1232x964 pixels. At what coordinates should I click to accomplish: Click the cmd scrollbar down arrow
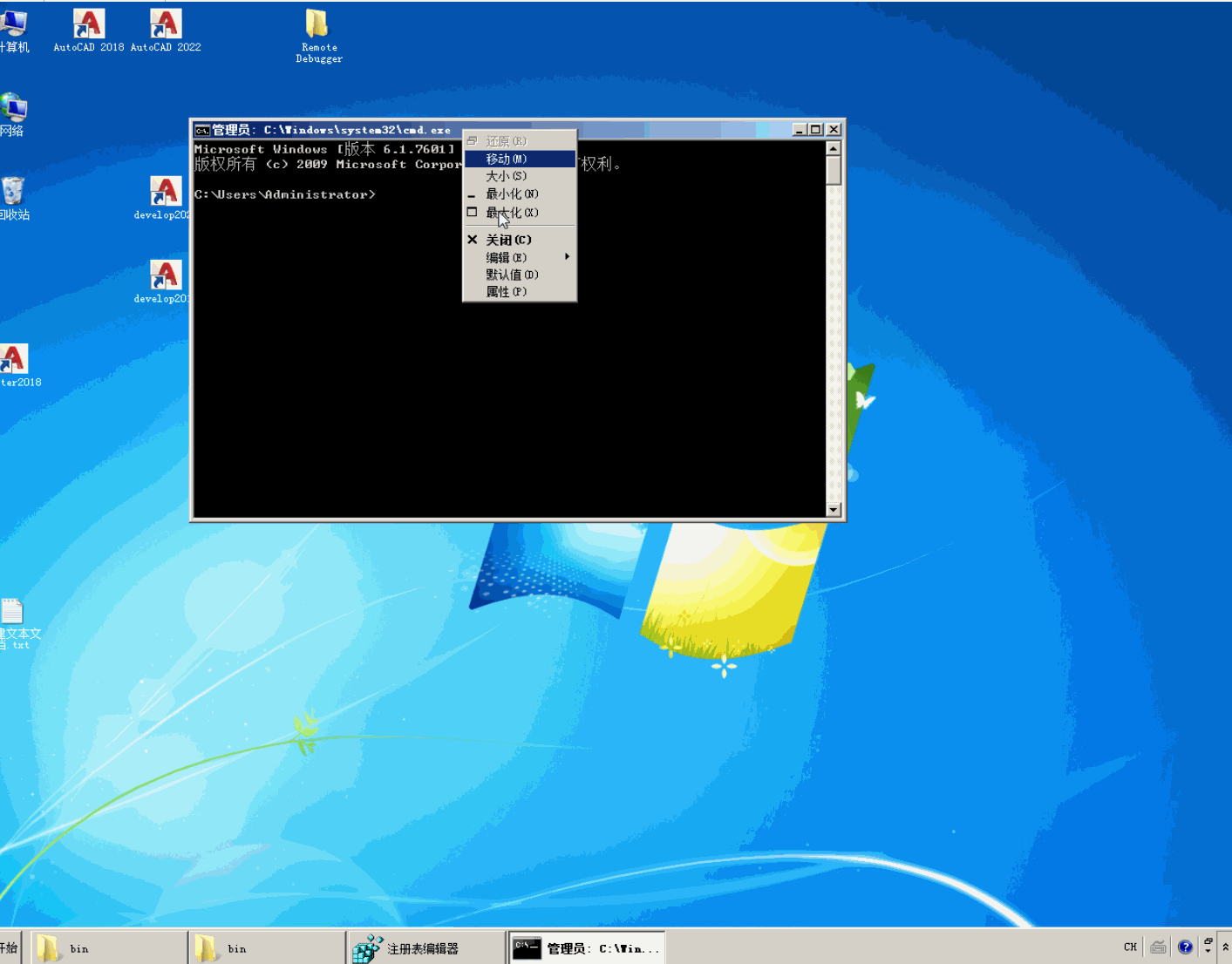834,510
